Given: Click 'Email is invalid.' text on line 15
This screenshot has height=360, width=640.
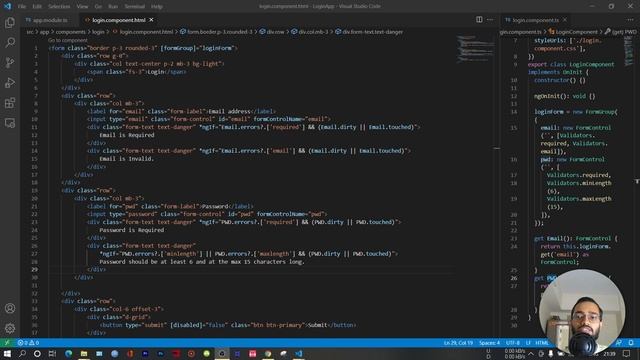Looking at the screenshot, I should tap(127, 159).
